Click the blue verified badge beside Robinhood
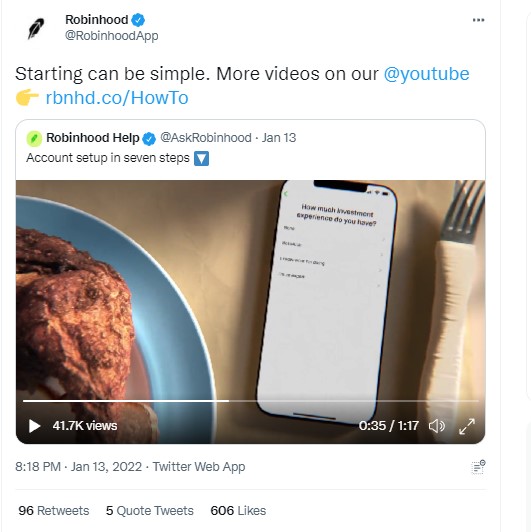Viewport: 531px width, 532px height. click(138, 20)
